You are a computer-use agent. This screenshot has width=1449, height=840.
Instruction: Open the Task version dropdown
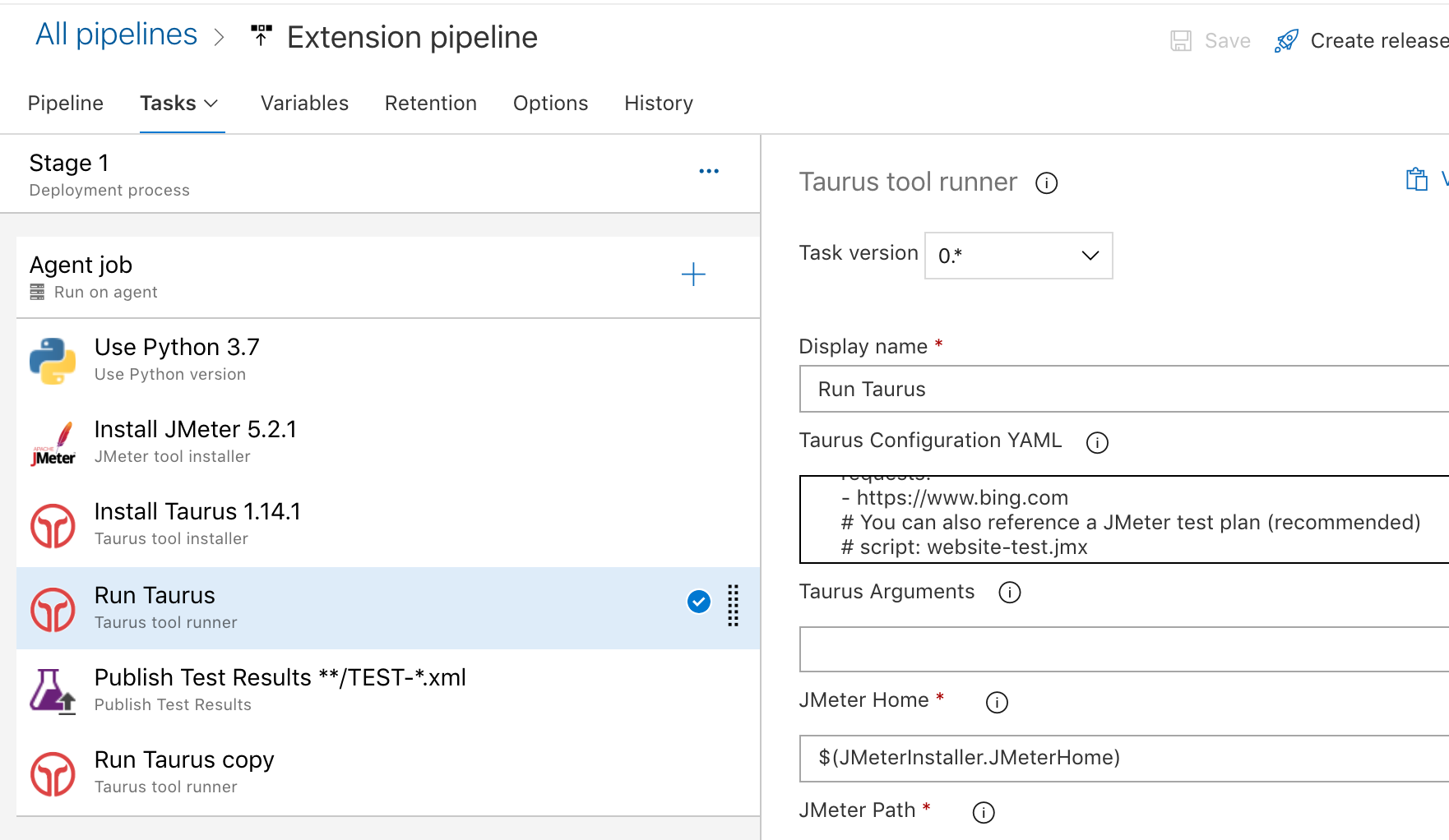[x=1018, y=256]
